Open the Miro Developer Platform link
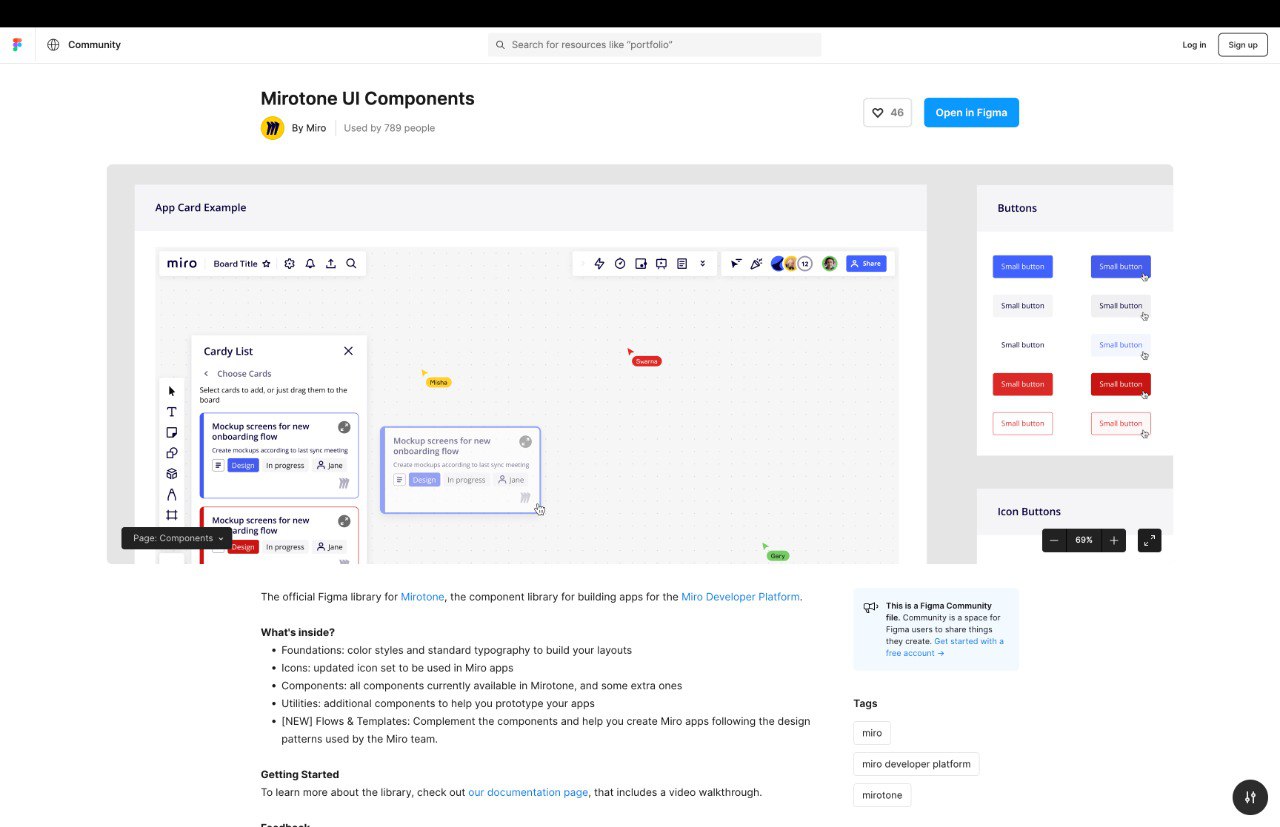Image resolution: width=1280 pixels, height=827 pixels. (x=740, y=597)
